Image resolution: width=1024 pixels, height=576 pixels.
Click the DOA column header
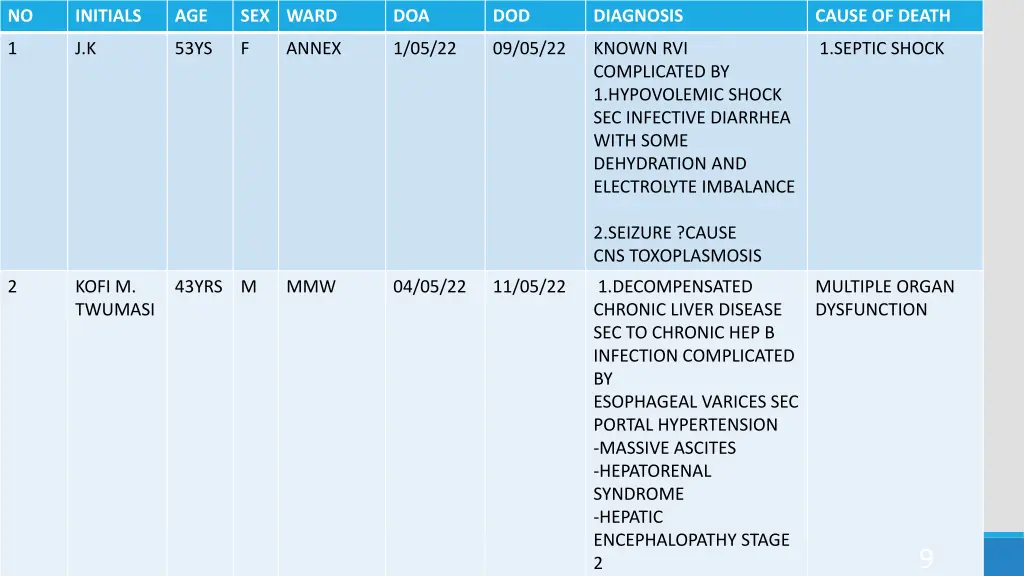coord(435,16)
